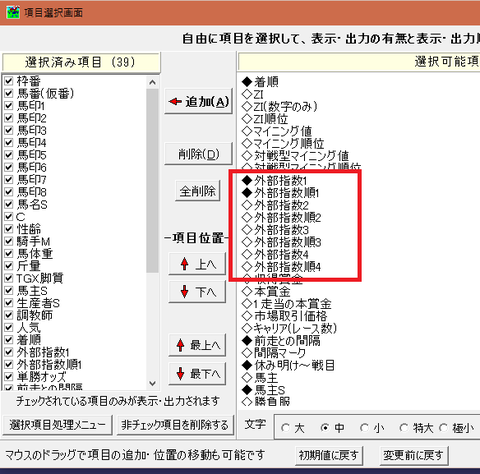This screenshot has height=474, width=480.
Task: Click 非チェック項目を削除する button
Action: tap(175, 425)
